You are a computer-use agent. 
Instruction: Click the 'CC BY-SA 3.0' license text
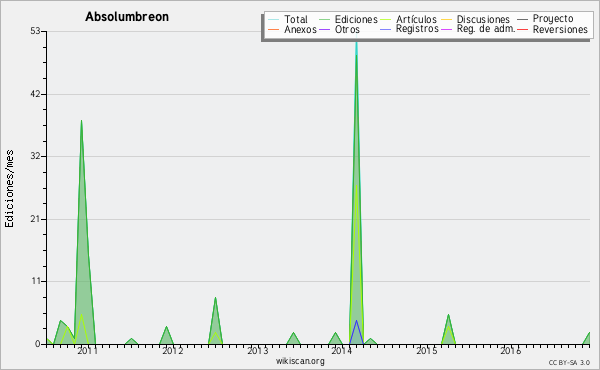[x=569, y=362]
